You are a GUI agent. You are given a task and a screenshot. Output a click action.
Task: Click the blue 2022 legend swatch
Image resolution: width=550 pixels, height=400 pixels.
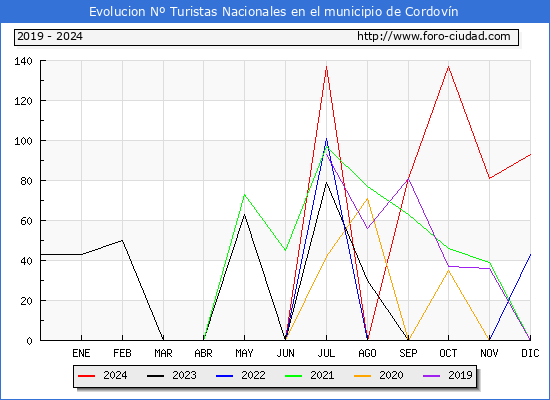point(224,376)
